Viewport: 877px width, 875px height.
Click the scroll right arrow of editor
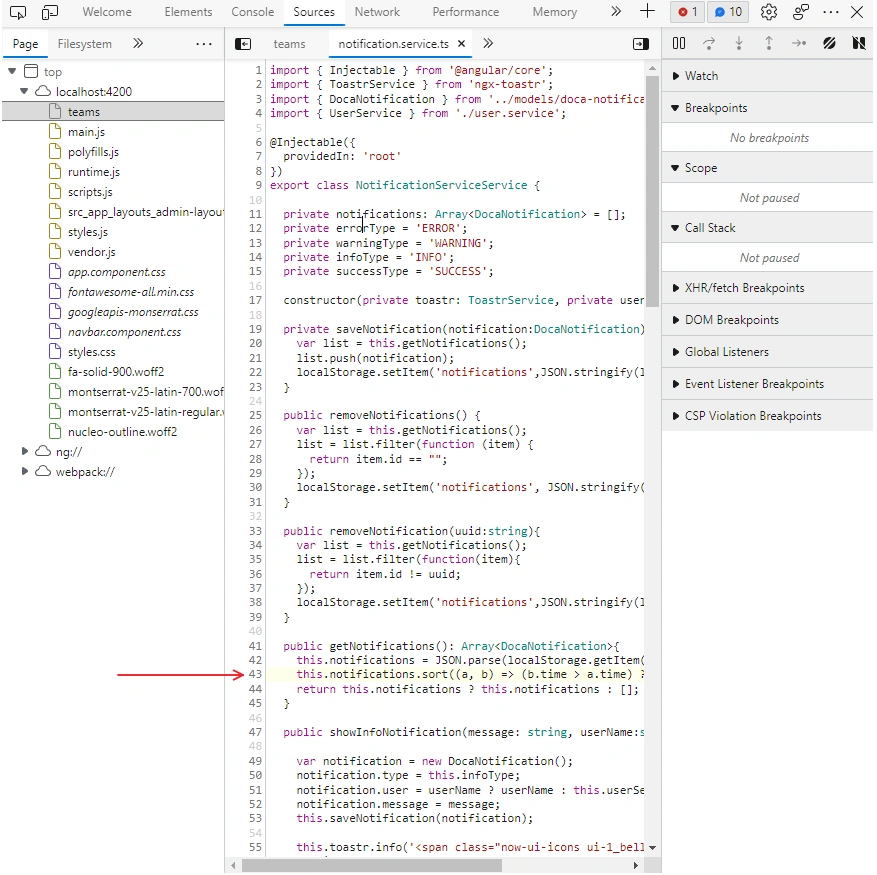coord(635,865)
